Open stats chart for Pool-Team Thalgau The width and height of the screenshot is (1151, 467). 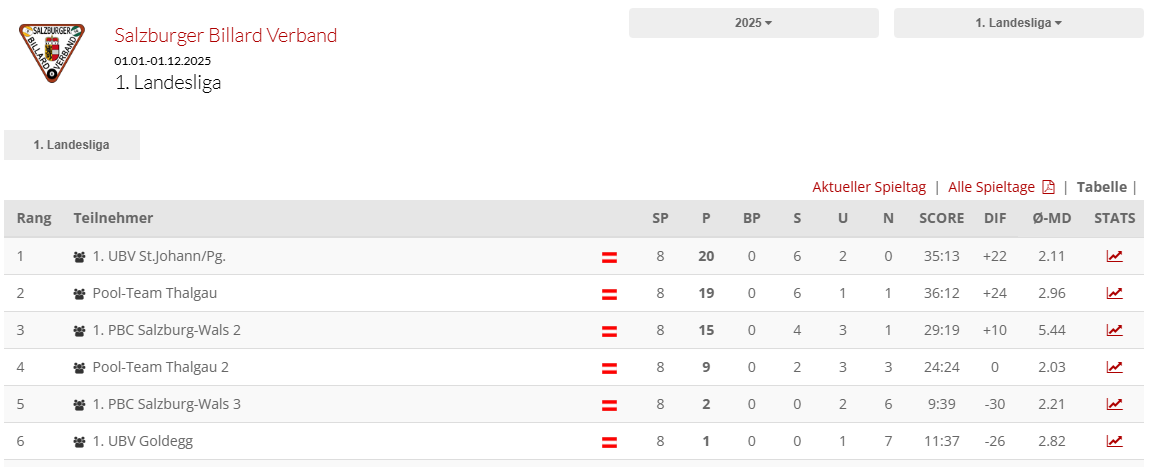click(1114, 293)
